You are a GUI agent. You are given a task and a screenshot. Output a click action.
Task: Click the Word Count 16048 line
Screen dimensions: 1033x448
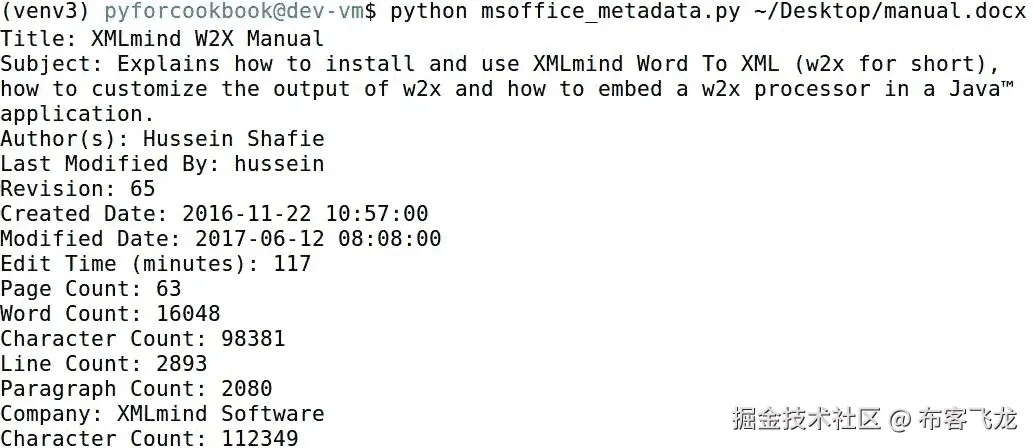pos(110,314)
